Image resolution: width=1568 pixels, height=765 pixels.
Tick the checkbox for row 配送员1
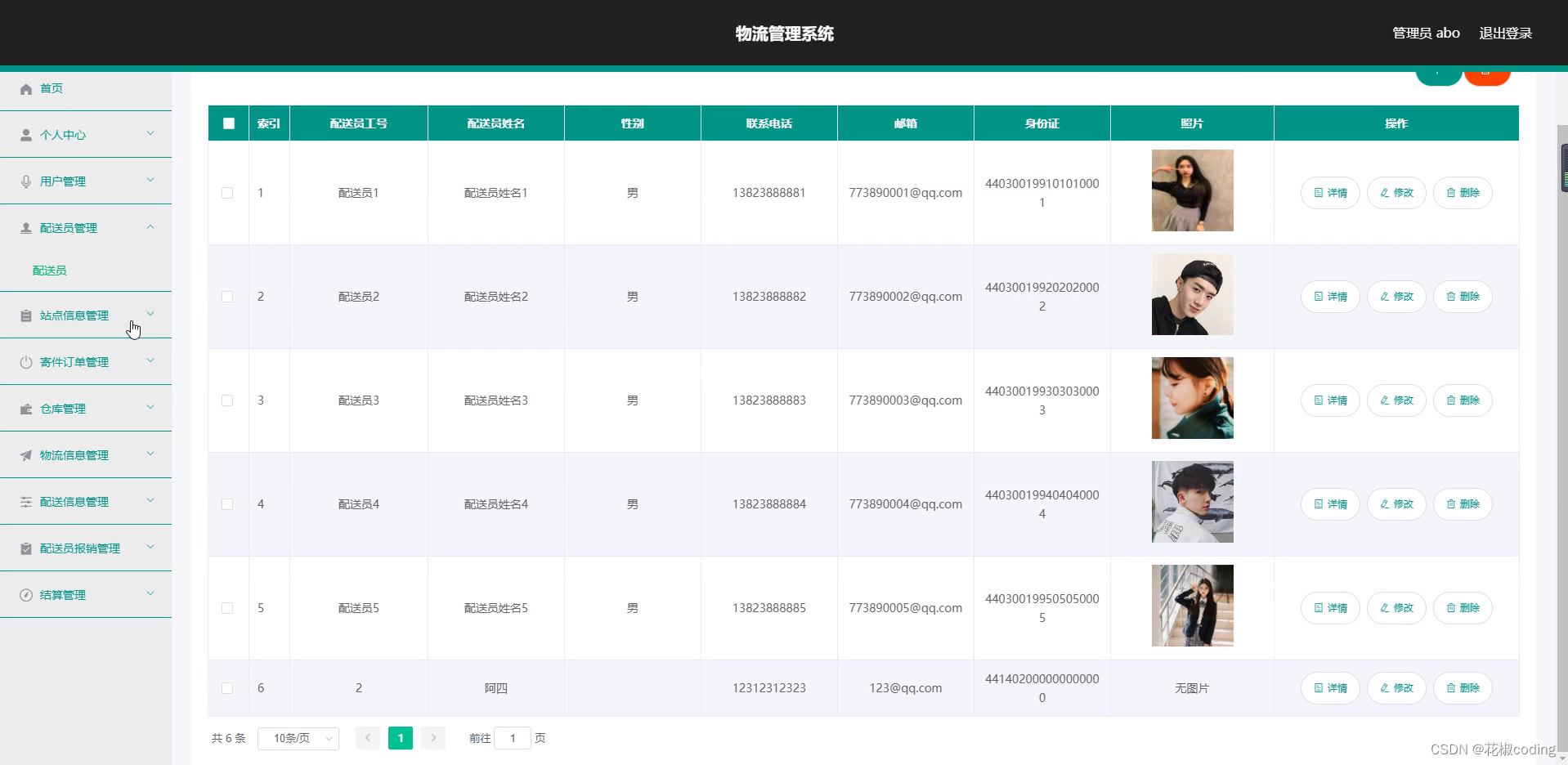[227, 193]
